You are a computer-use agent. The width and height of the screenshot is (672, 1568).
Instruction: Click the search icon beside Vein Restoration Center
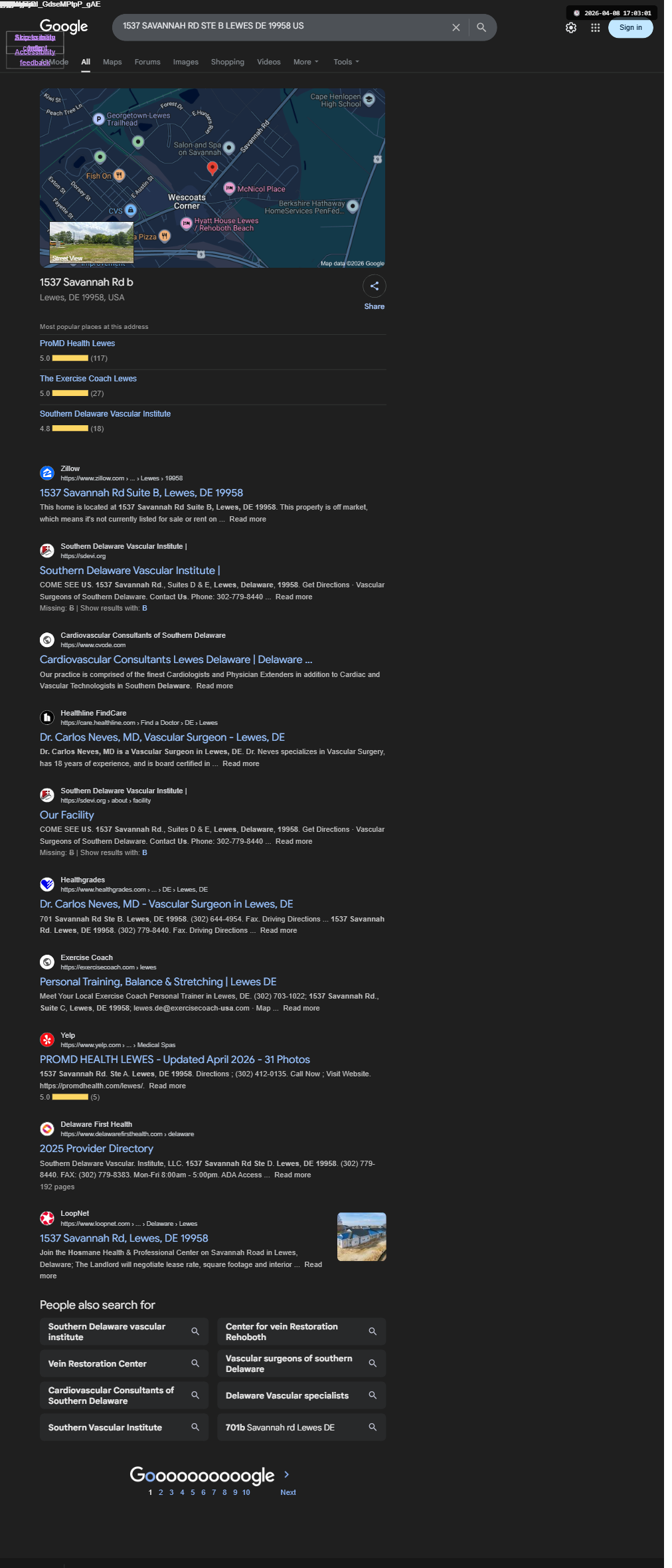pyautogui.click(x=195, y=1363)
